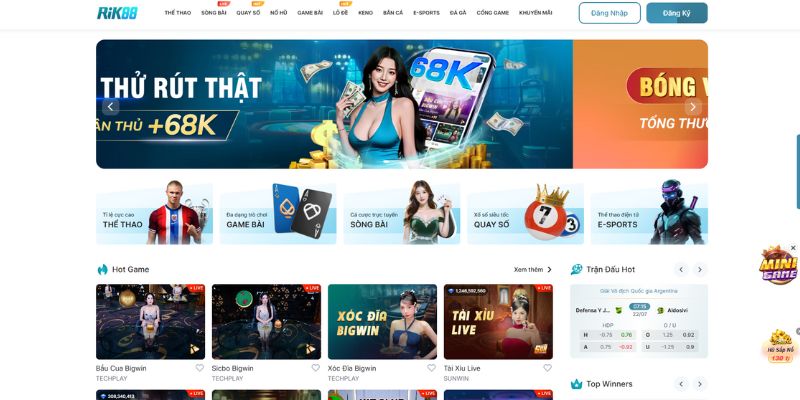The width and height of the screenshot is (800, 400).
Task: Click the RIK88 logo
Action: pos(117,13)
